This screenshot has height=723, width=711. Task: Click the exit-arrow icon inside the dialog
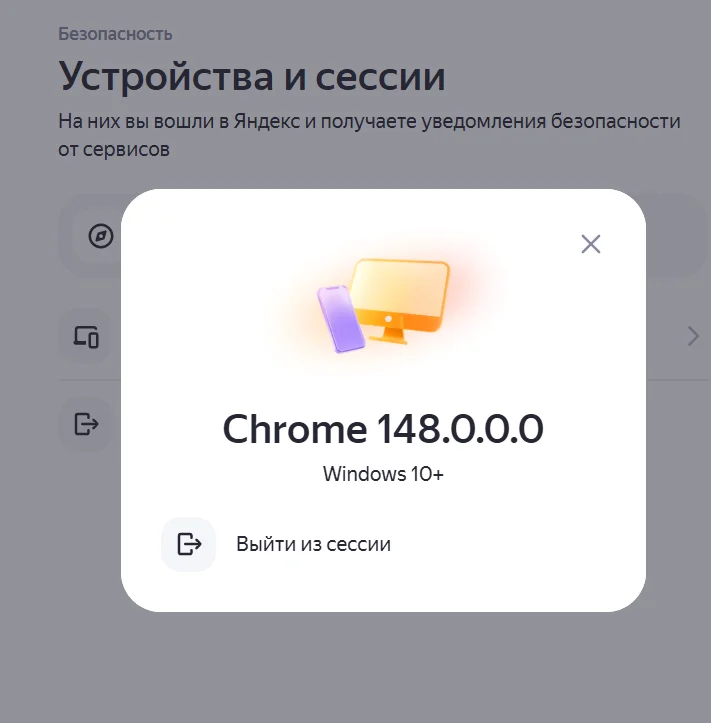click(x=189, y=544)
